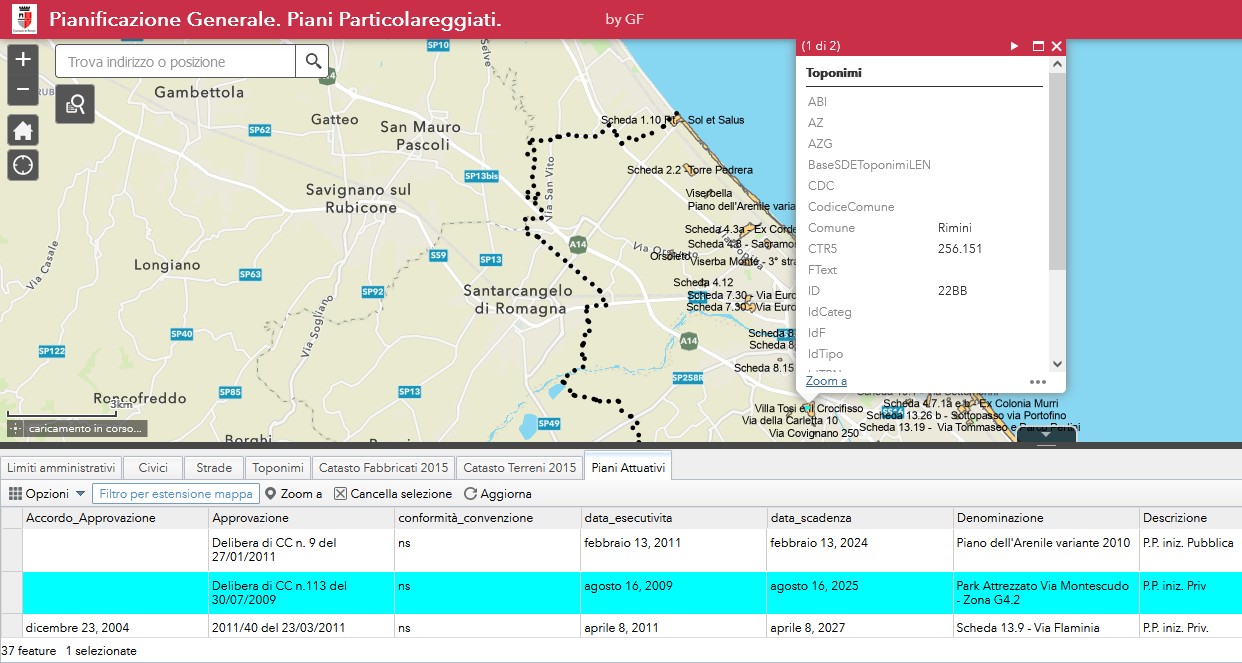Screen dimensions: 1242x663
Task: Expand the Opzioni dropdown arrow
Action: [80, 494]
